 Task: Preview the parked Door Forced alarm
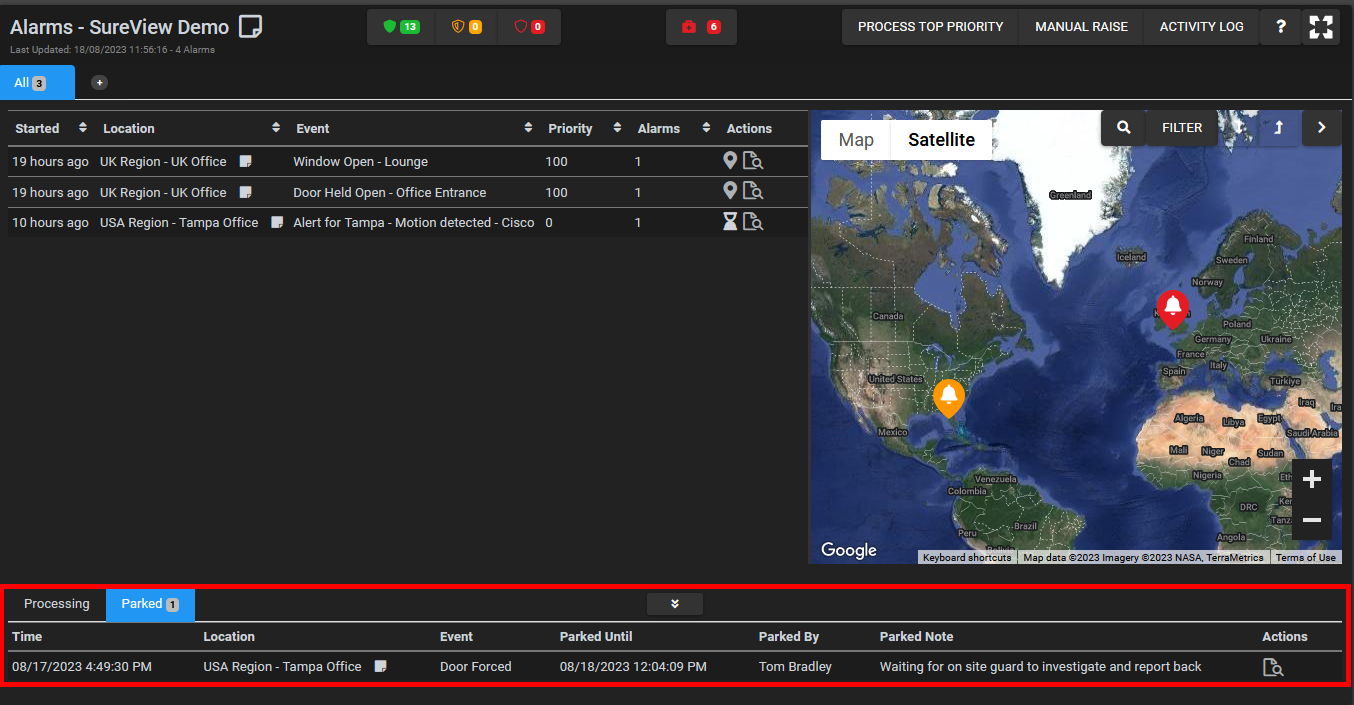point(1273,667)
